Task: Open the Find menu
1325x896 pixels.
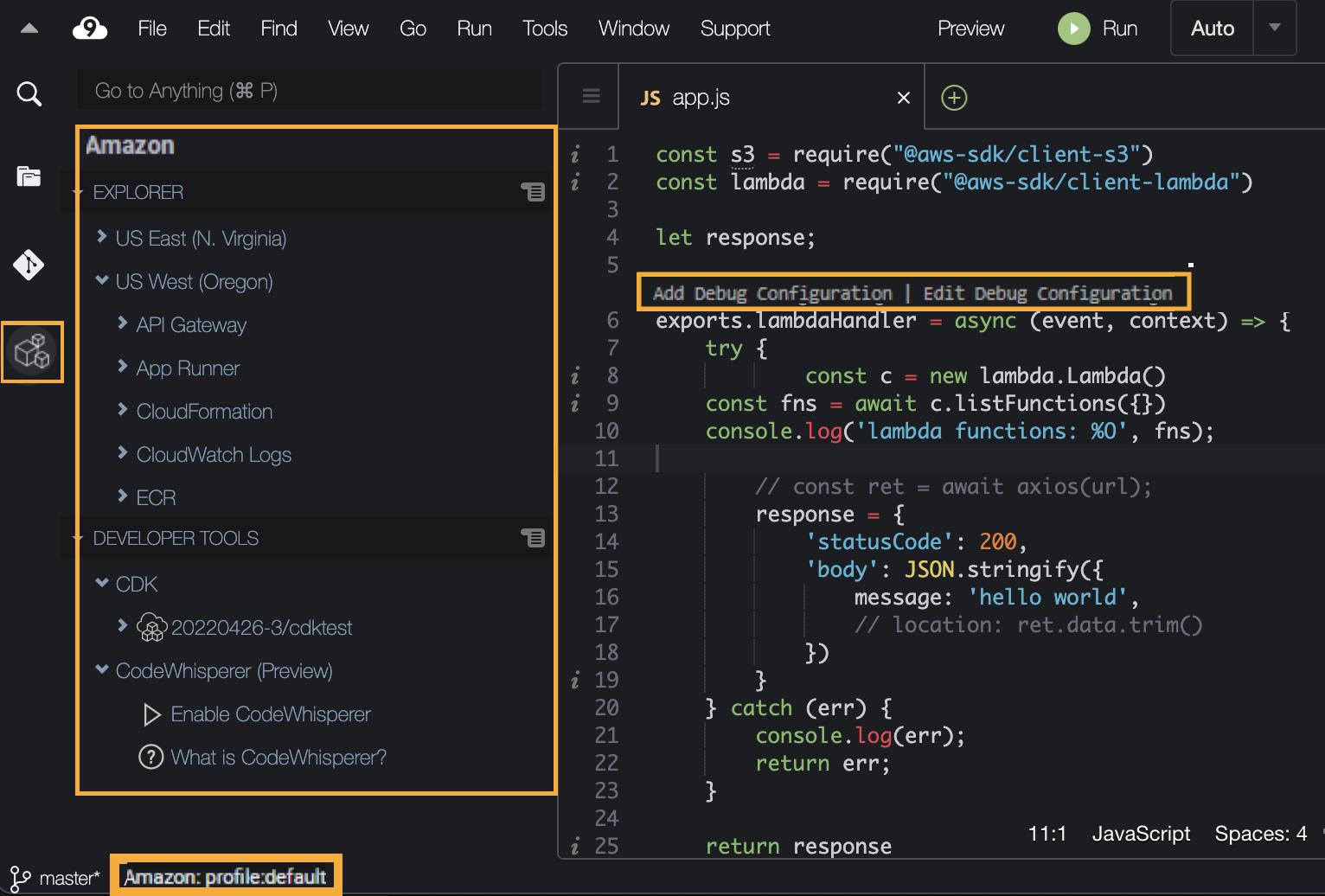Action: (278, 29)
